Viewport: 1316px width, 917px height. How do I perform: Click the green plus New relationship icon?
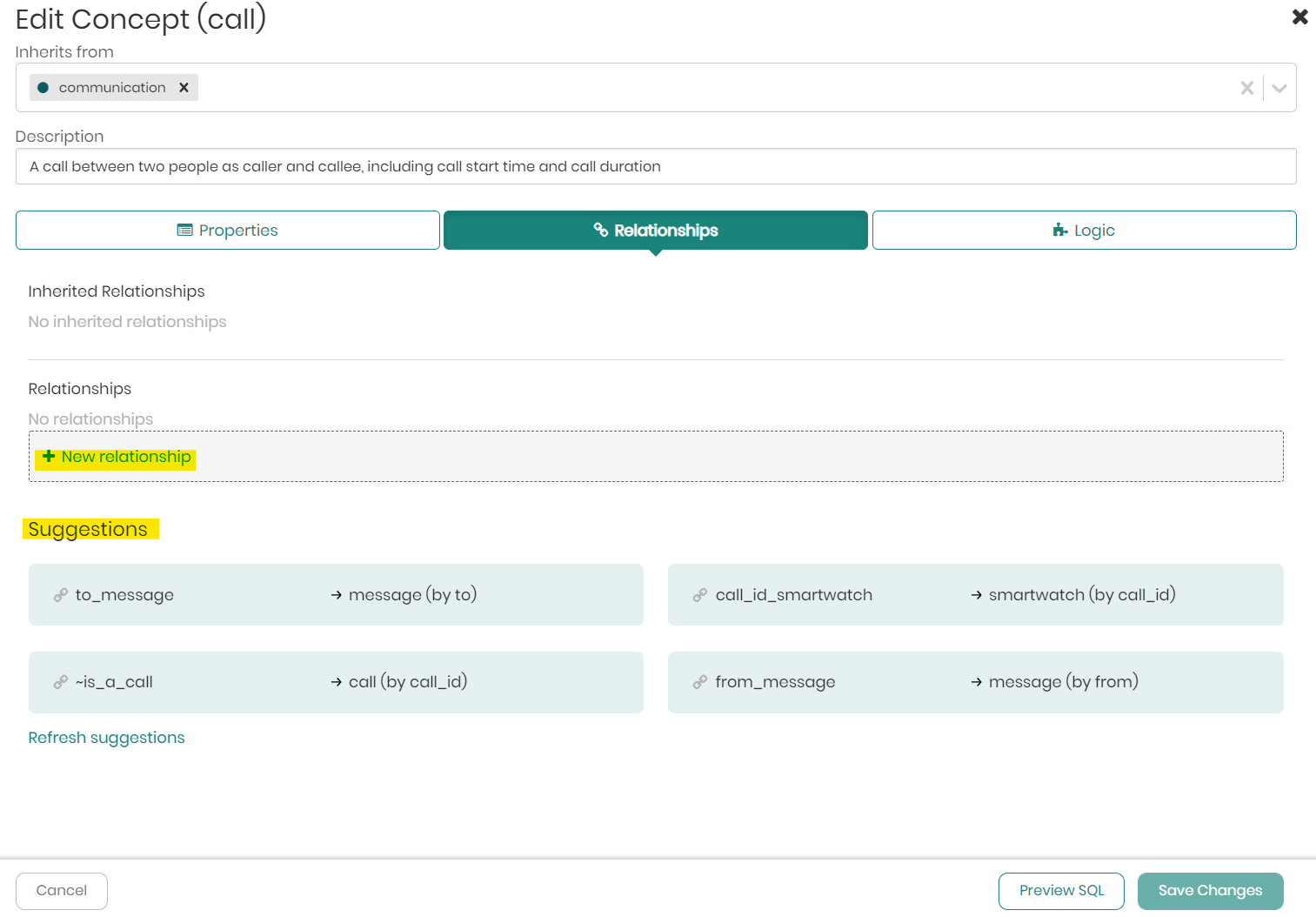[x=49, y=457]
